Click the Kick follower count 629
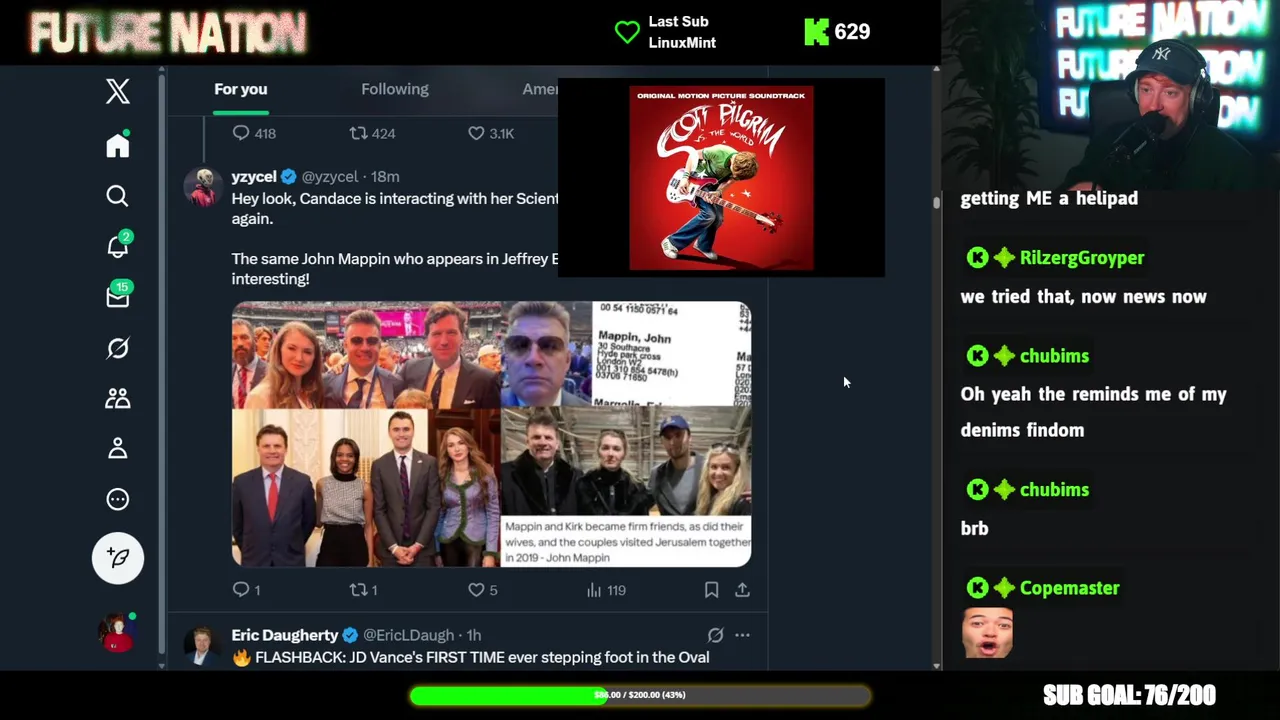 click(852, 32)
